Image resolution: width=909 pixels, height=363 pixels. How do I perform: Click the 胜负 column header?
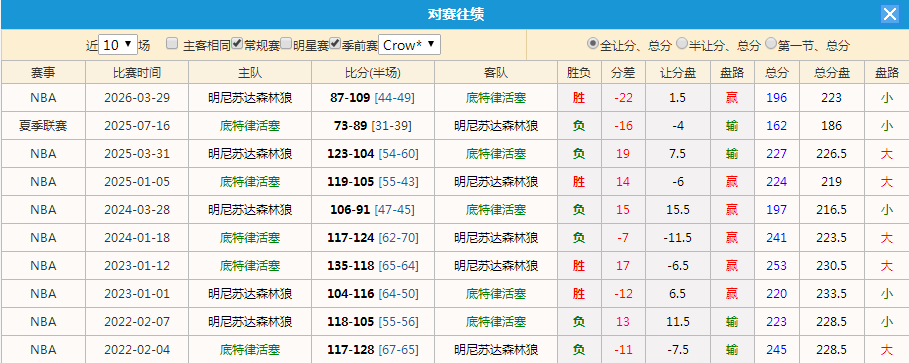(579, 72)
